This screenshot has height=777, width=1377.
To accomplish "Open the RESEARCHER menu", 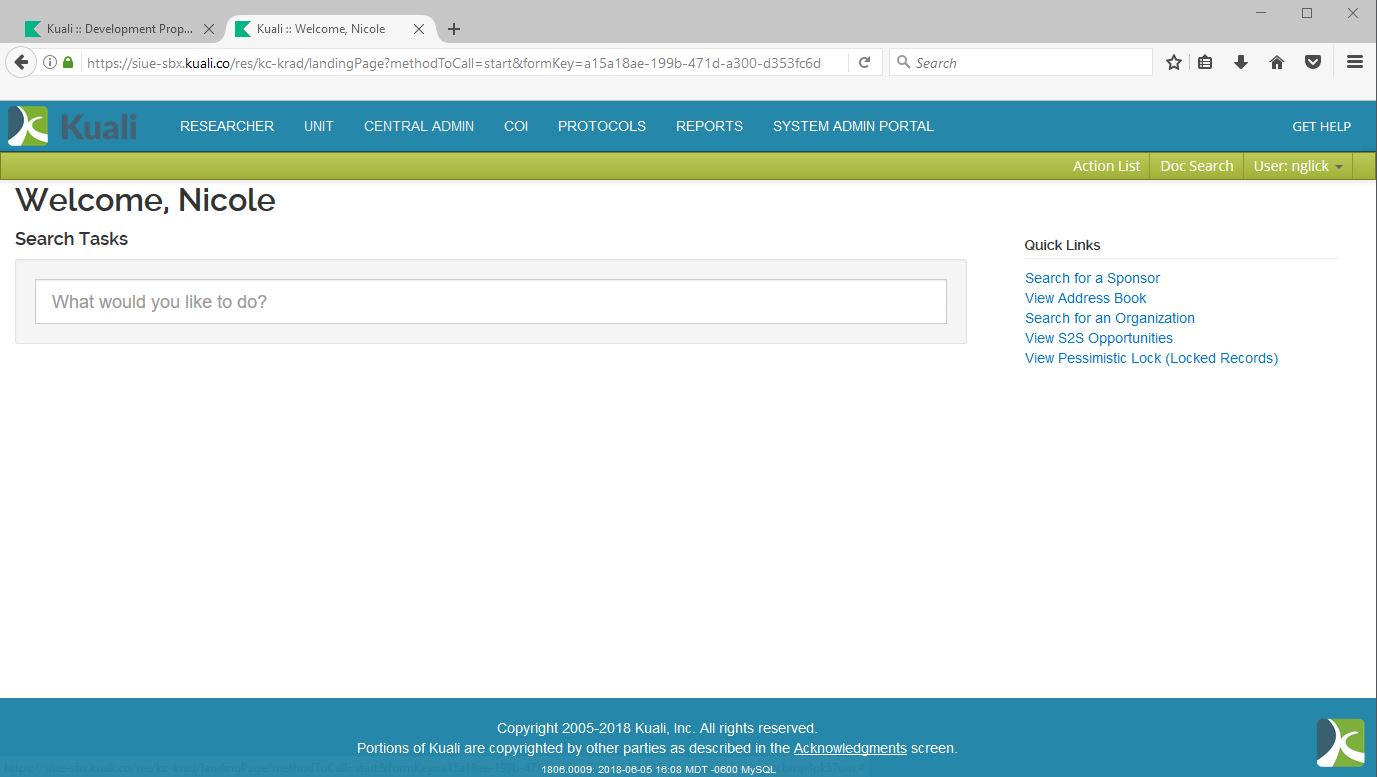I will pyautogui.click(x=227, y=126).
